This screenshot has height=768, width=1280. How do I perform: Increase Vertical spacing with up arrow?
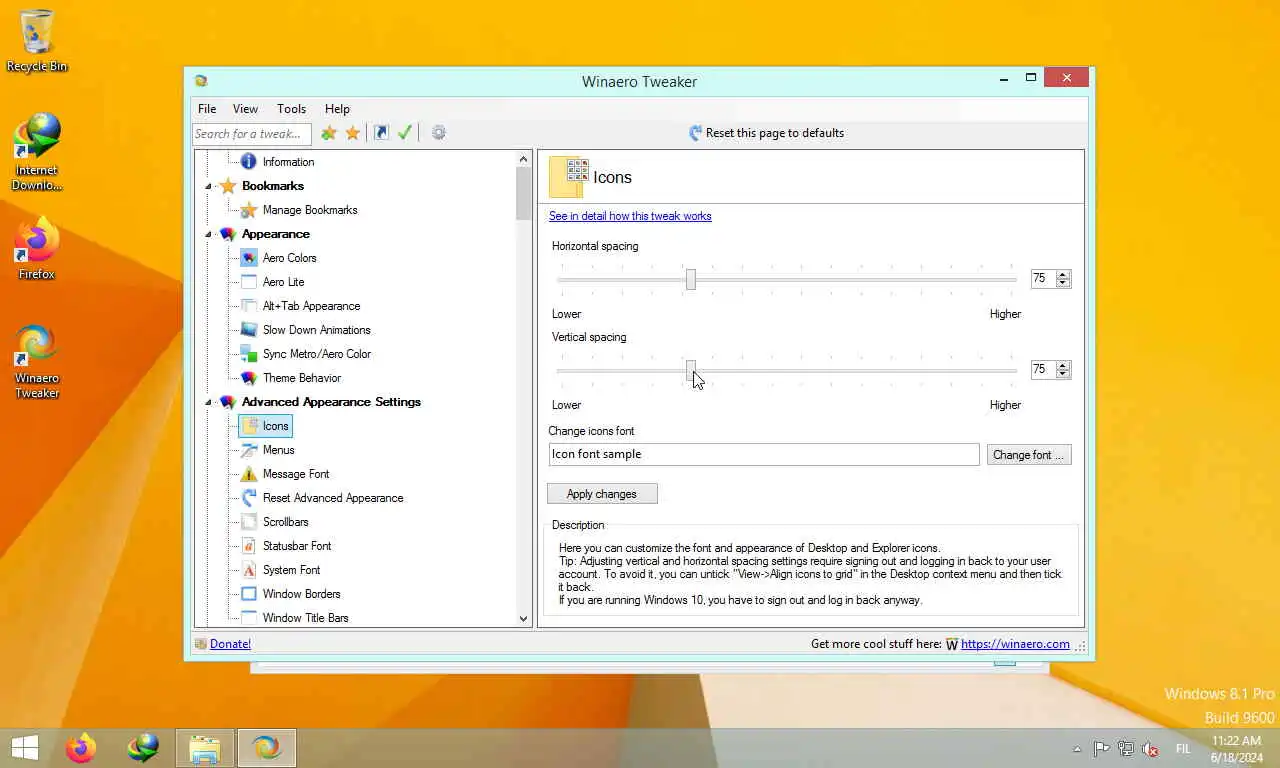pos(1063,365)
